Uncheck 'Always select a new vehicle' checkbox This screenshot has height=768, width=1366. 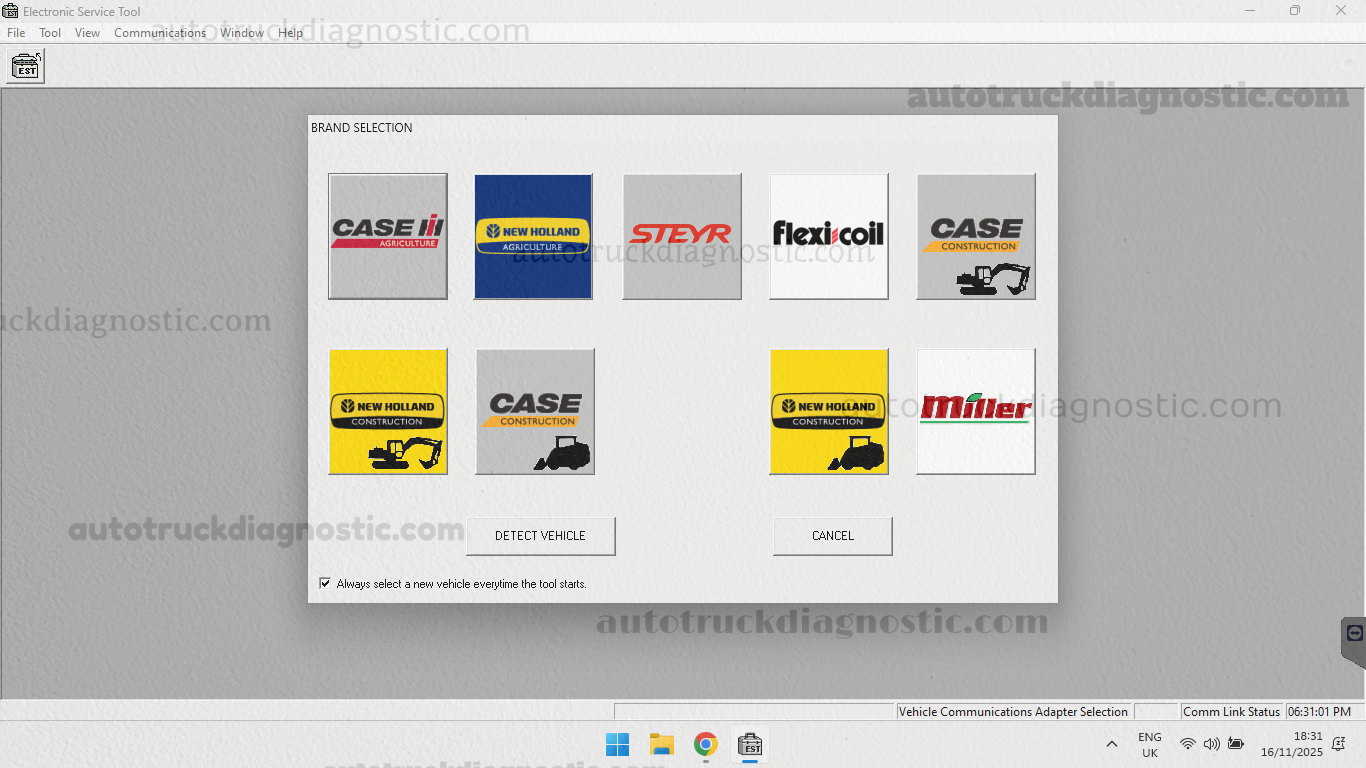pos(325,583)
